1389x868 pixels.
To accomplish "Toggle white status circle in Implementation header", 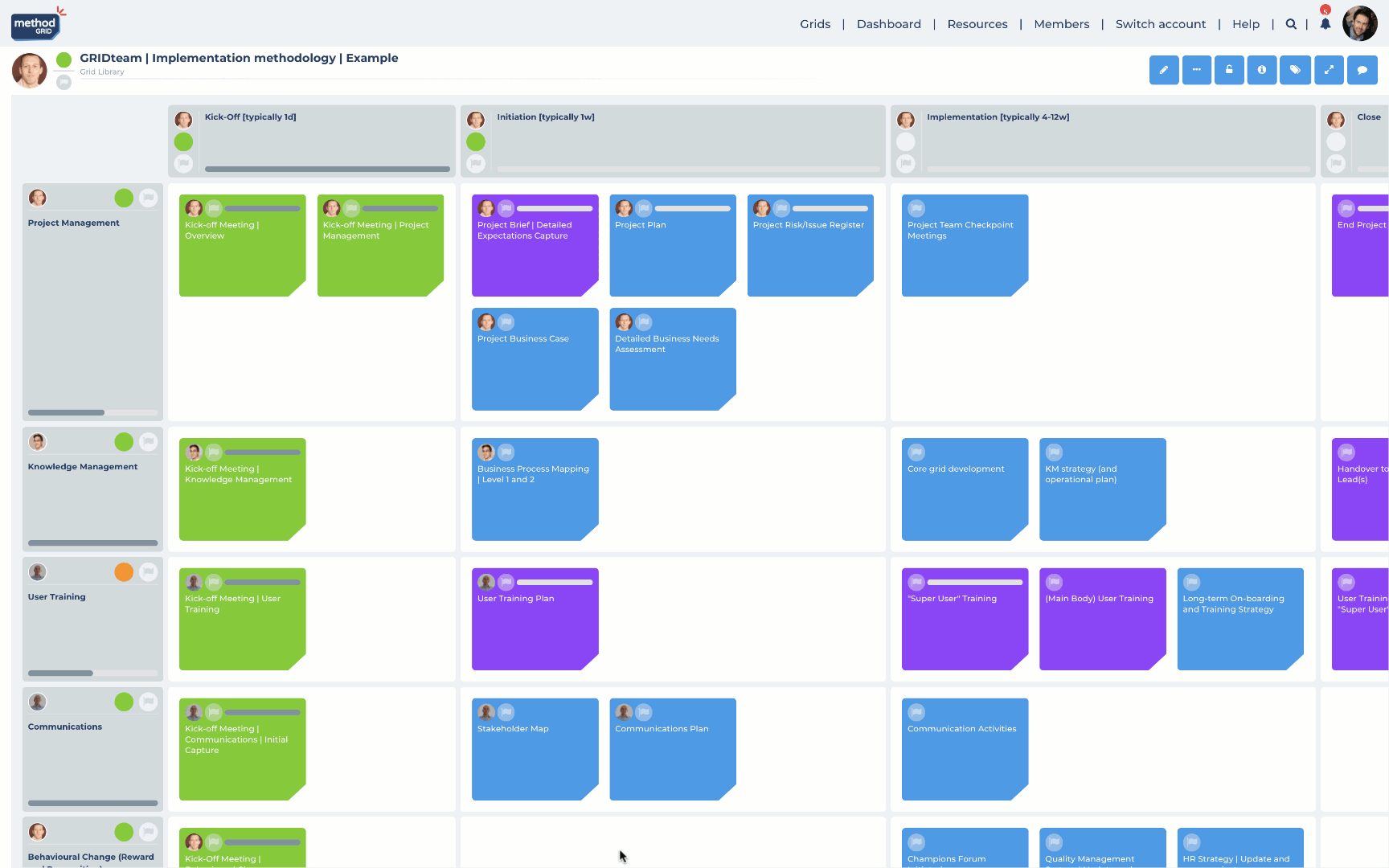I will point(906,142).
